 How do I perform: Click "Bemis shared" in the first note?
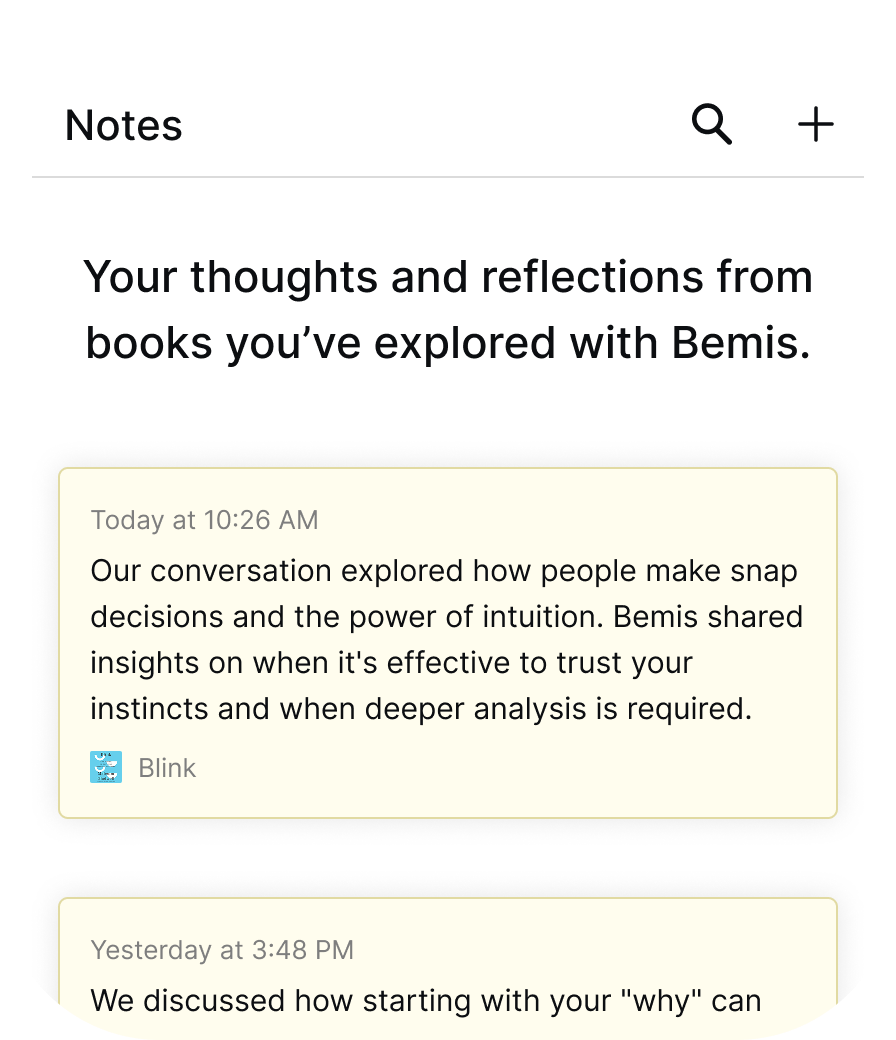click(708, 617)
